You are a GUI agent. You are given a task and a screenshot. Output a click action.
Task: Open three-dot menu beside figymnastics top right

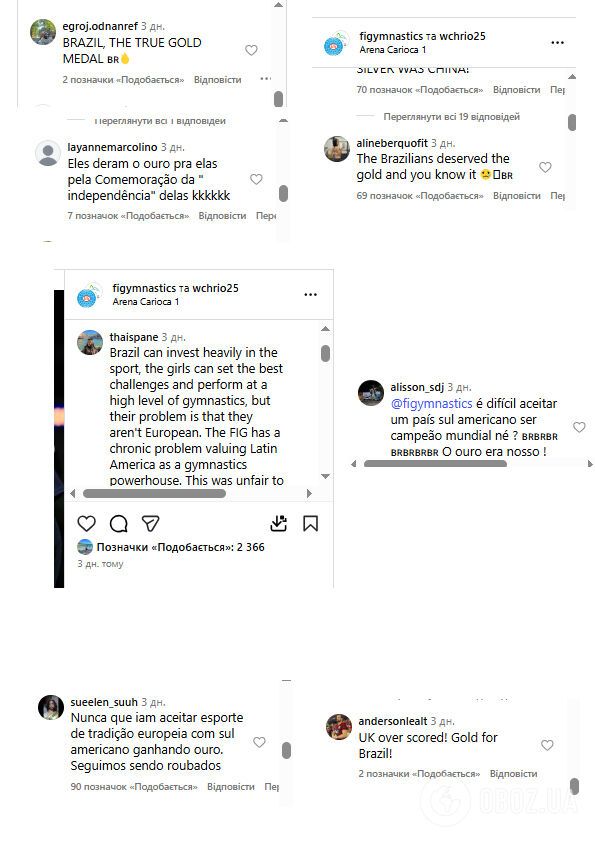point(557,42)
